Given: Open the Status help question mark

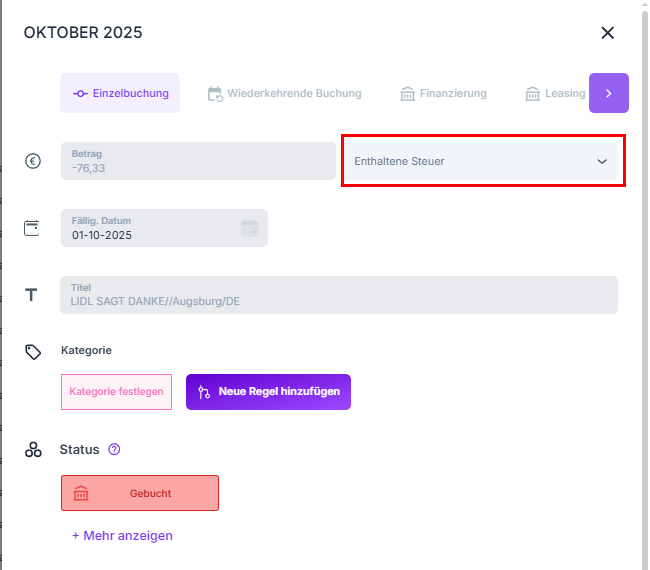Looking at the screenshot, I should [114, 450].
